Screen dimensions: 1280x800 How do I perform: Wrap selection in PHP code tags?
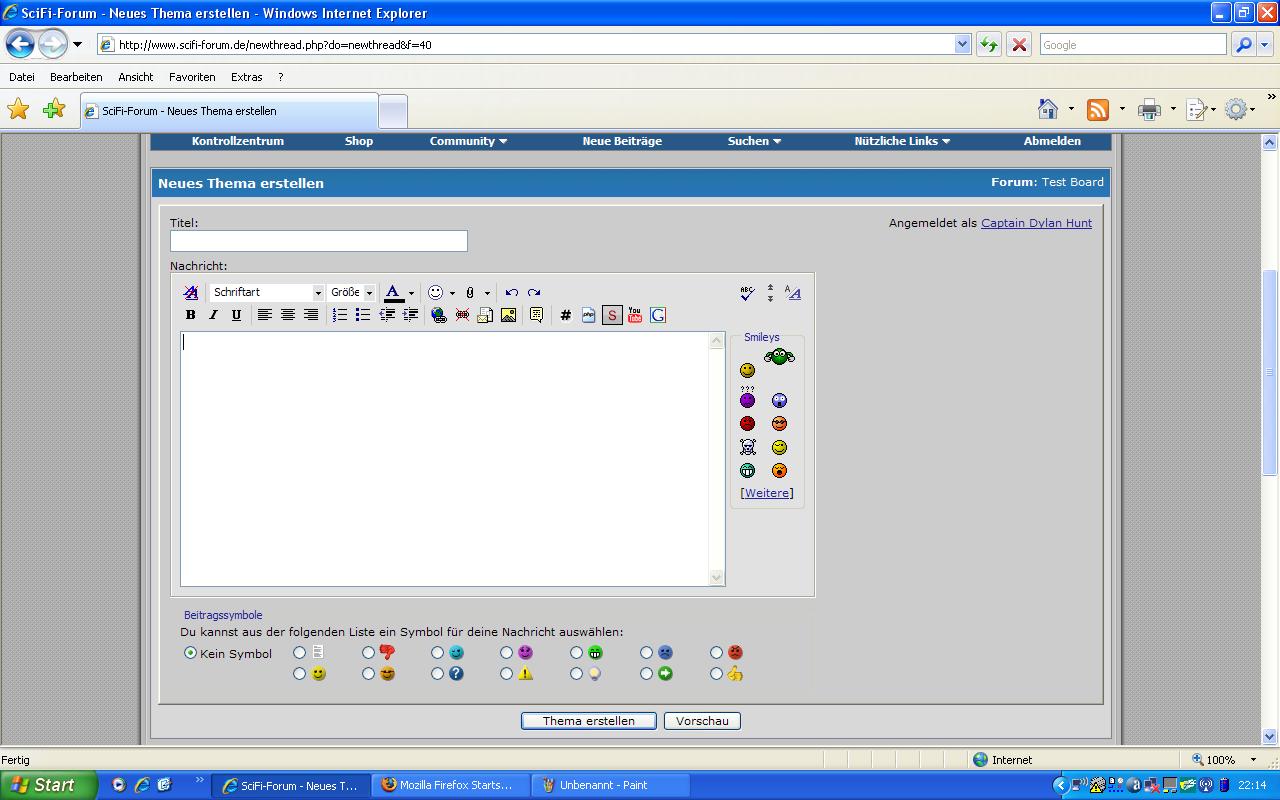(x=589, y=315)
